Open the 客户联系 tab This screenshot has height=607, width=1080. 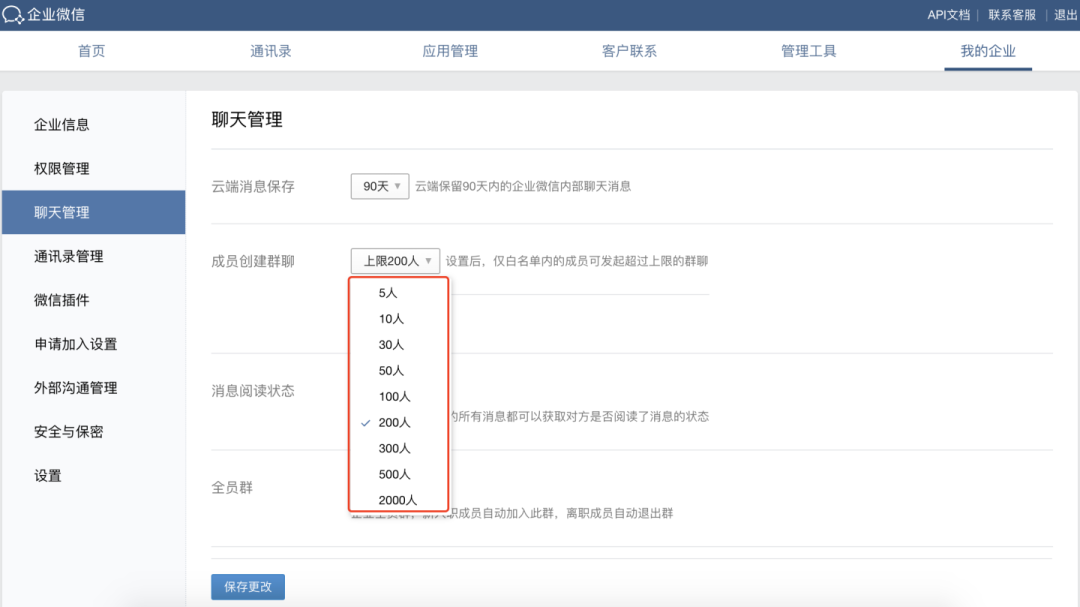pos(629,51)
